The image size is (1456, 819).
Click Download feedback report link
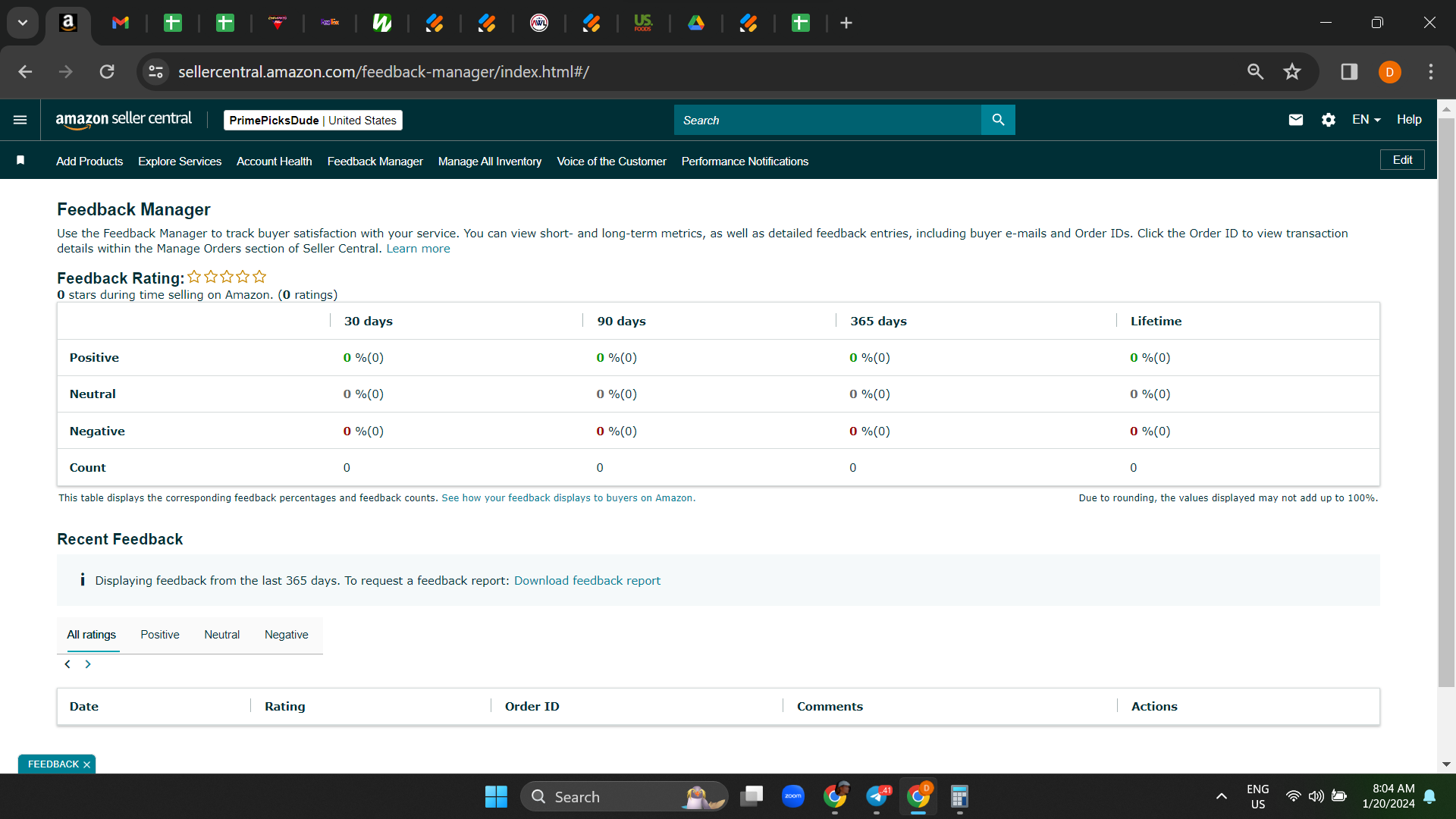click(x=587, y=581)
